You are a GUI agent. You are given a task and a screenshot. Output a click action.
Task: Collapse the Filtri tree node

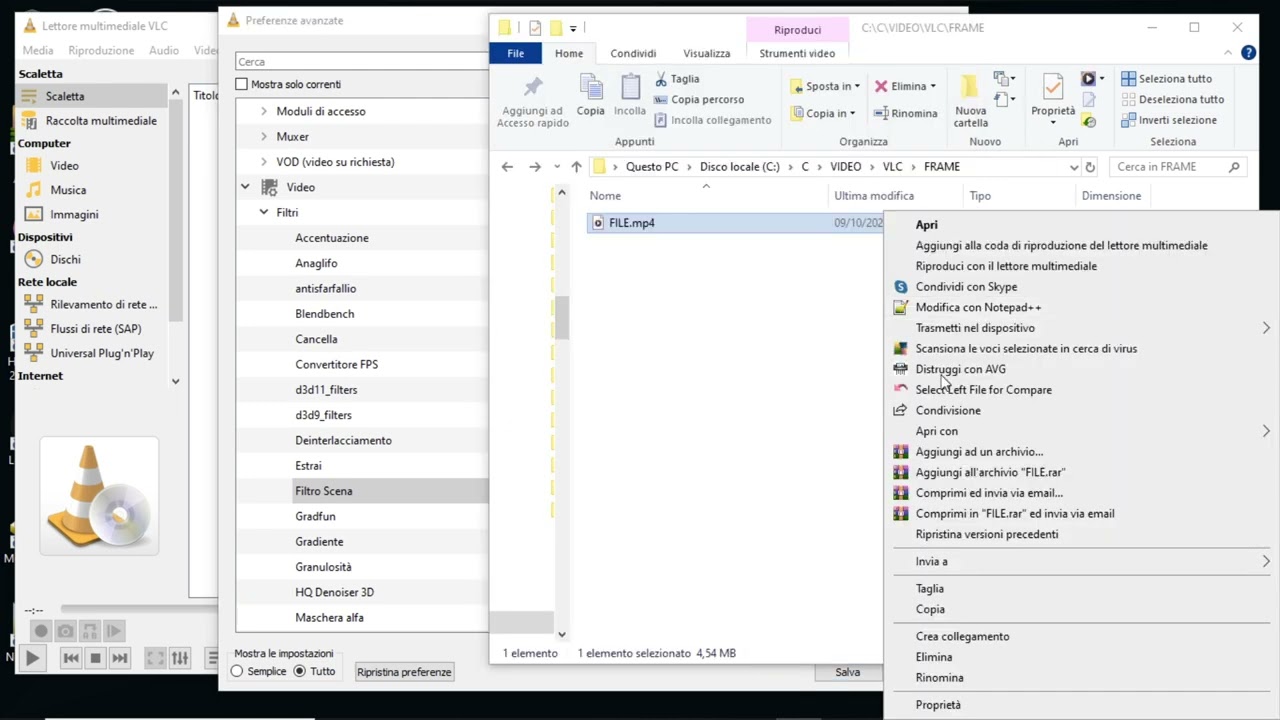[264, 212]
